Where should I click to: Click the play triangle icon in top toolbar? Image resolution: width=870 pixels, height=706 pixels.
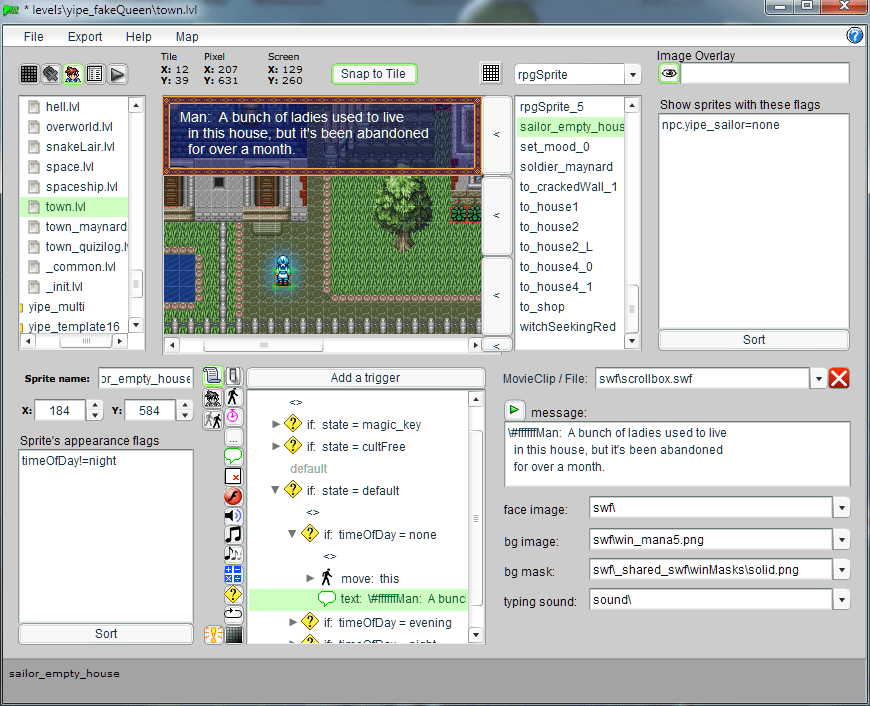click(118, 74)
